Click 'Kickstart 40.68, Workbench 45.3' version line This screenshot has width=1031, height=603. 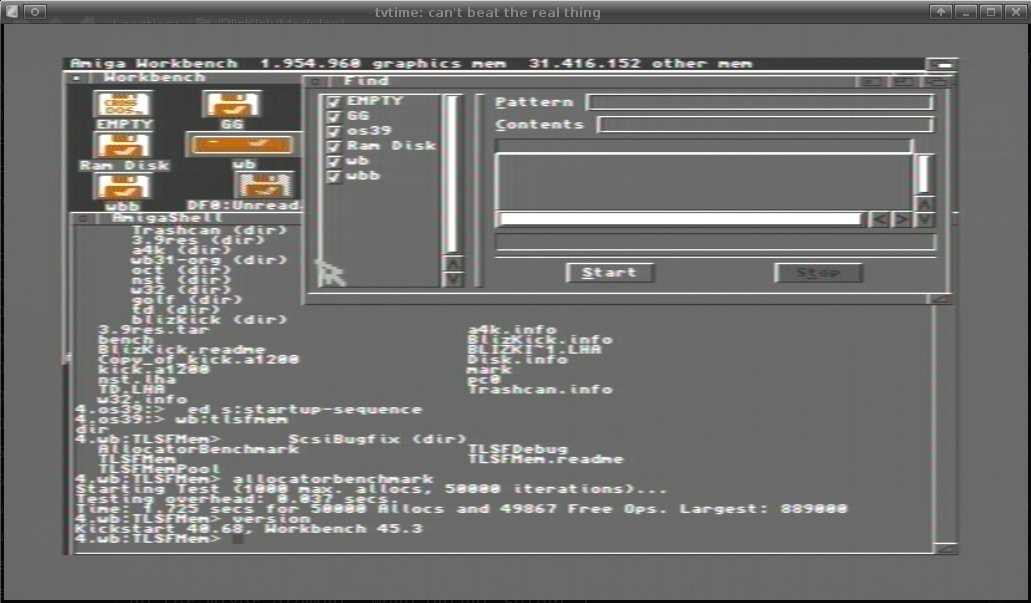(249, 529)
